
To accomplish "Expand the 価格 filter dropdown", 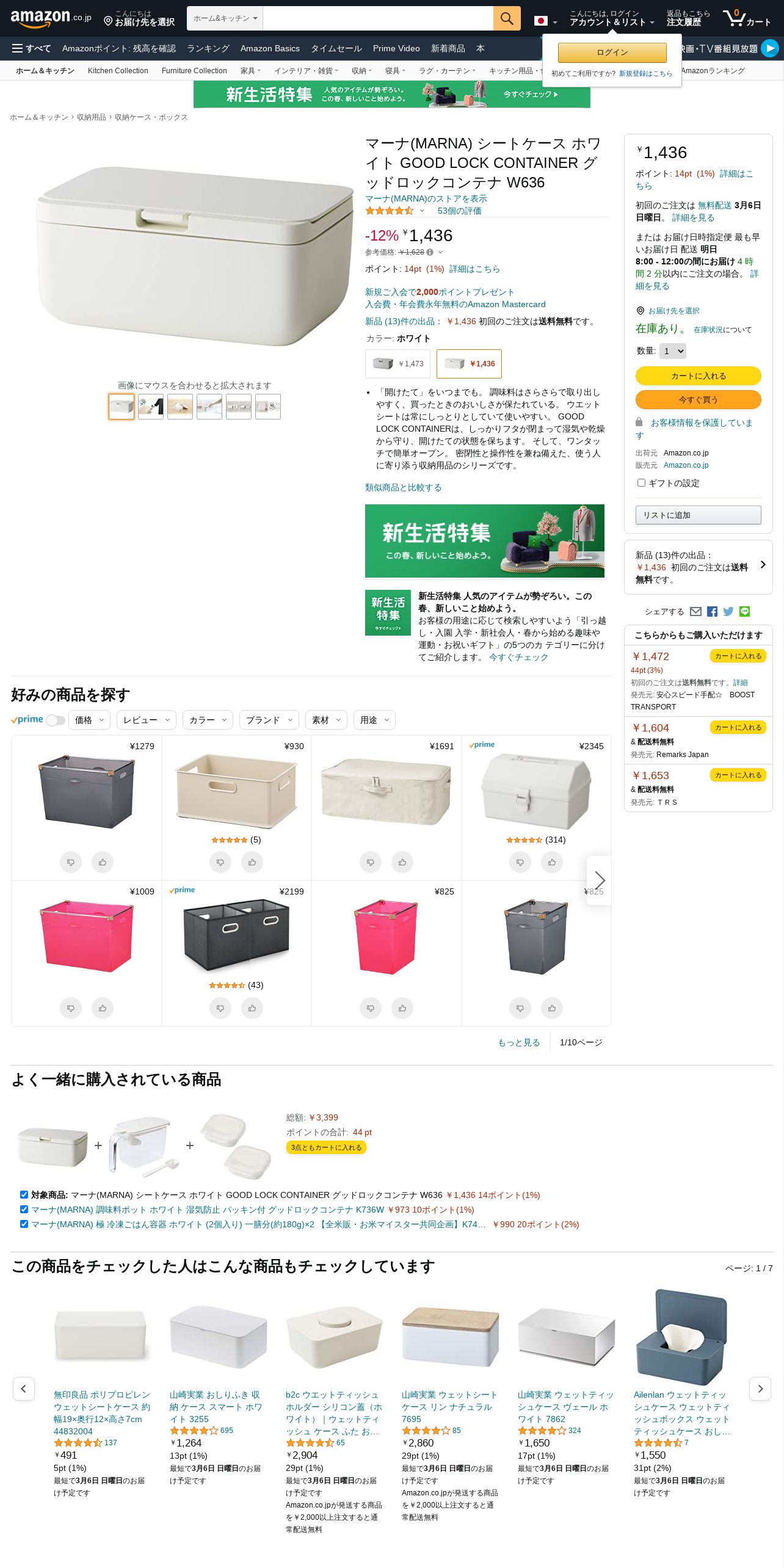I will coord(90,720).
